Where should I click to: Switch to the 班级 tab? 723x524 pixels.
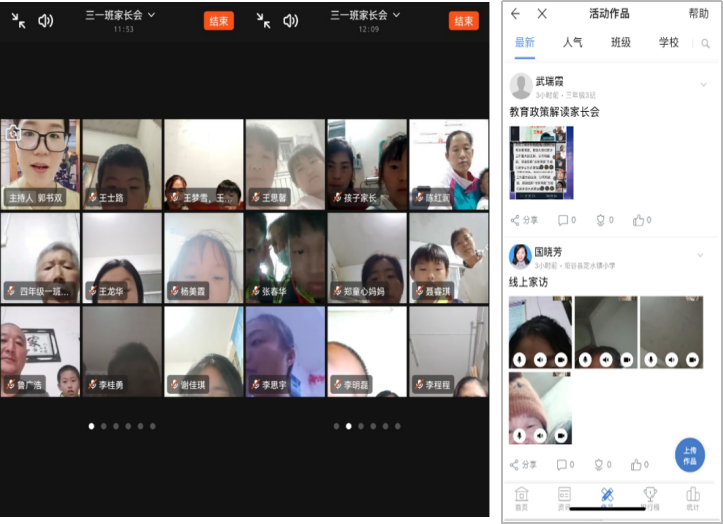pos(621,43)
